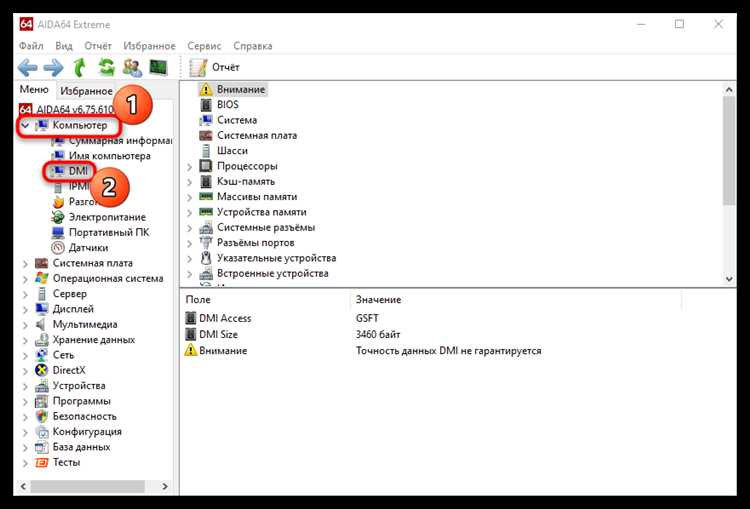Screen dimensions: 750x509
Task: Click the База данных category icon
Action: tap(42, 447)
